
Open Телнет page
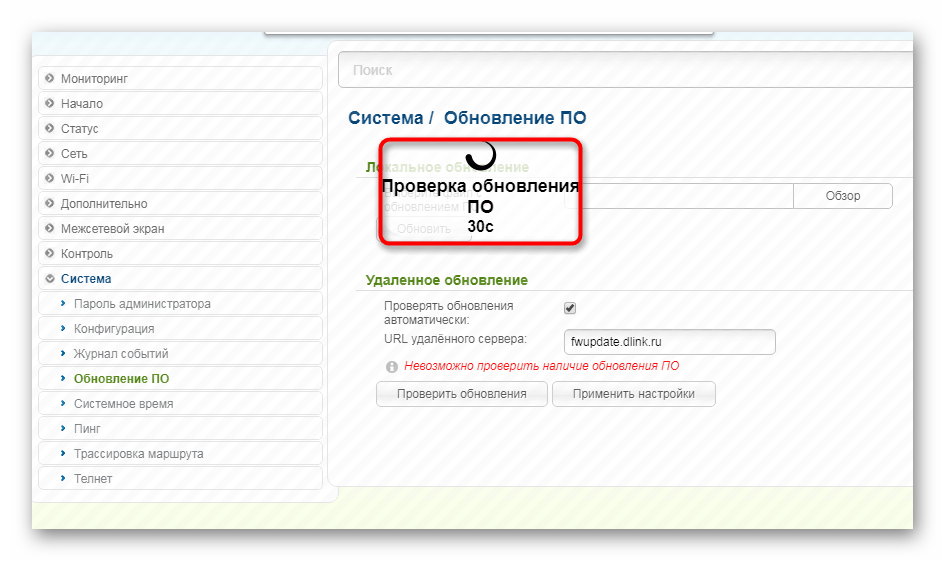180,478
